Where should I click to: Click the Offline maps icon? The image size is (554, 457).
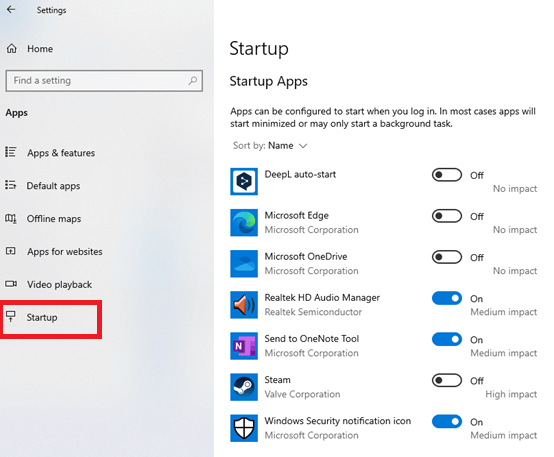click(x=11, y=218)
